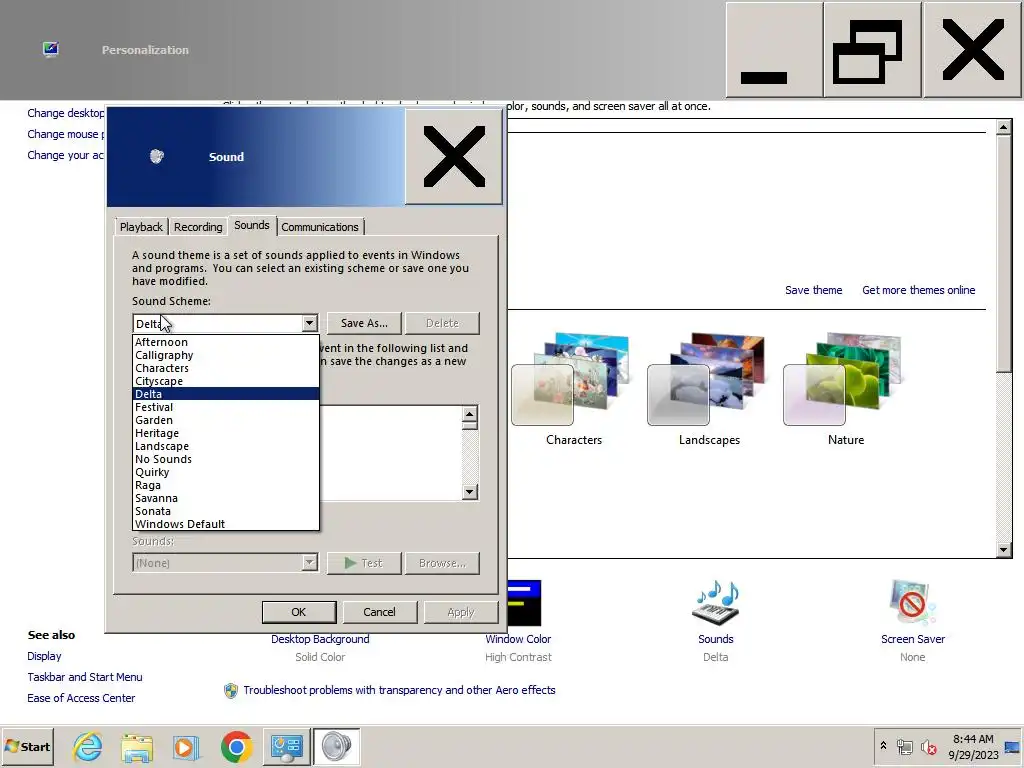Close the Sound dialog window

tap(454, 157)
